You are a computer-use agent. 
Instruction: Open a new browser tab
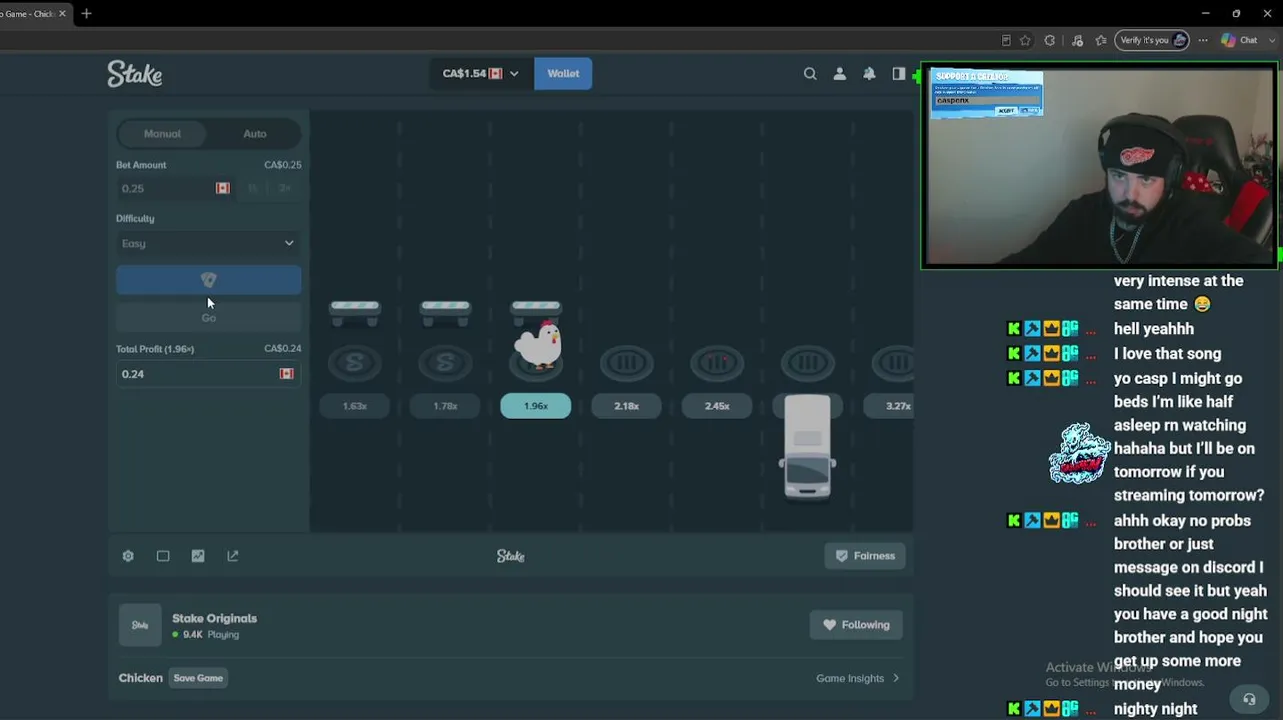pos(86,13)
